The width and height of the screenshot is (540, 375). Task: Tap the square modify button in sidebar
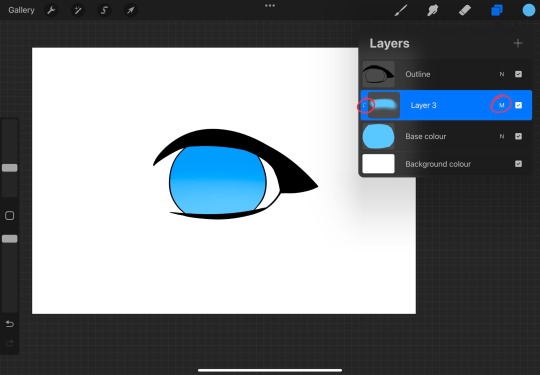[x=10, y=216]
